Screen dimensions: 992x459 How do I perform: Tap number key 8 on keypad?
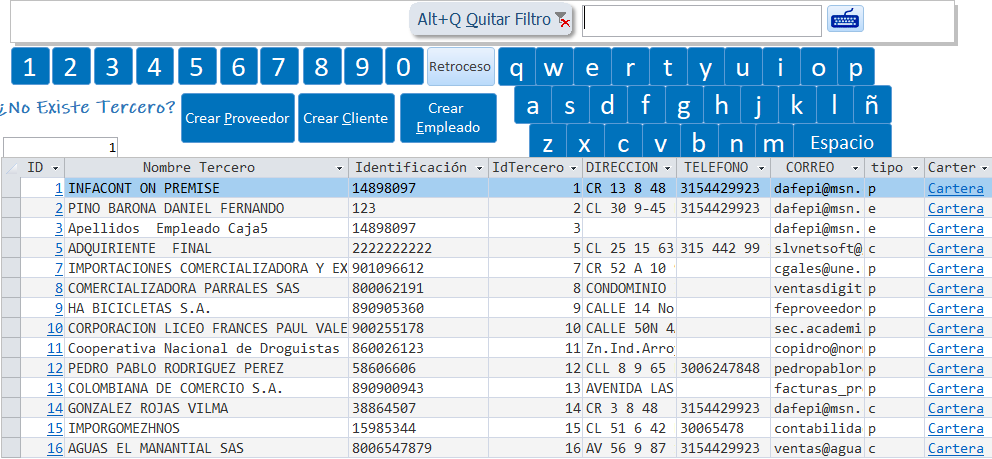point(321,66)
